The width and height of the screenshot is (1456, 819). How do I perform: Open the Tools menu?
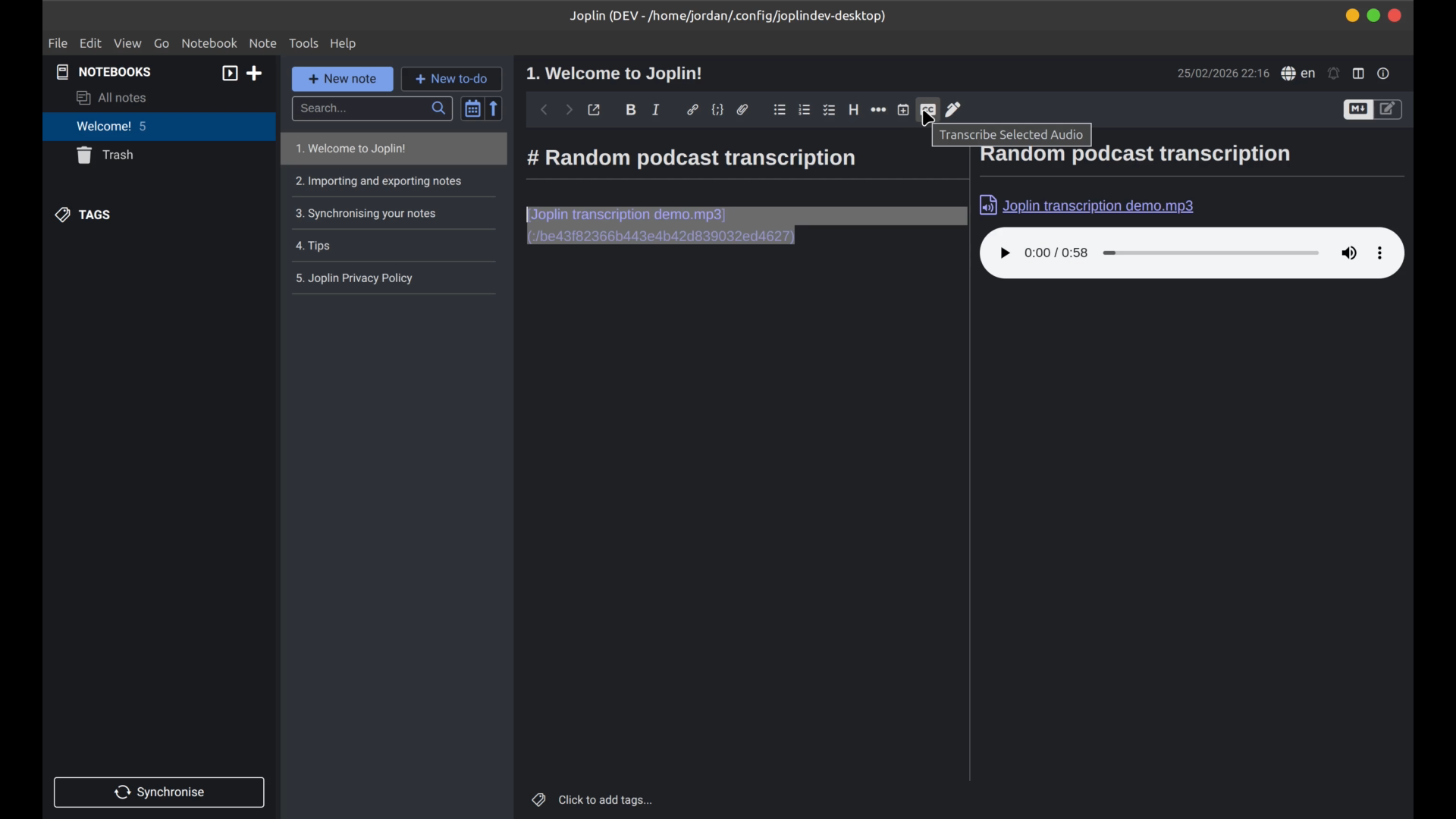[304, 43]
